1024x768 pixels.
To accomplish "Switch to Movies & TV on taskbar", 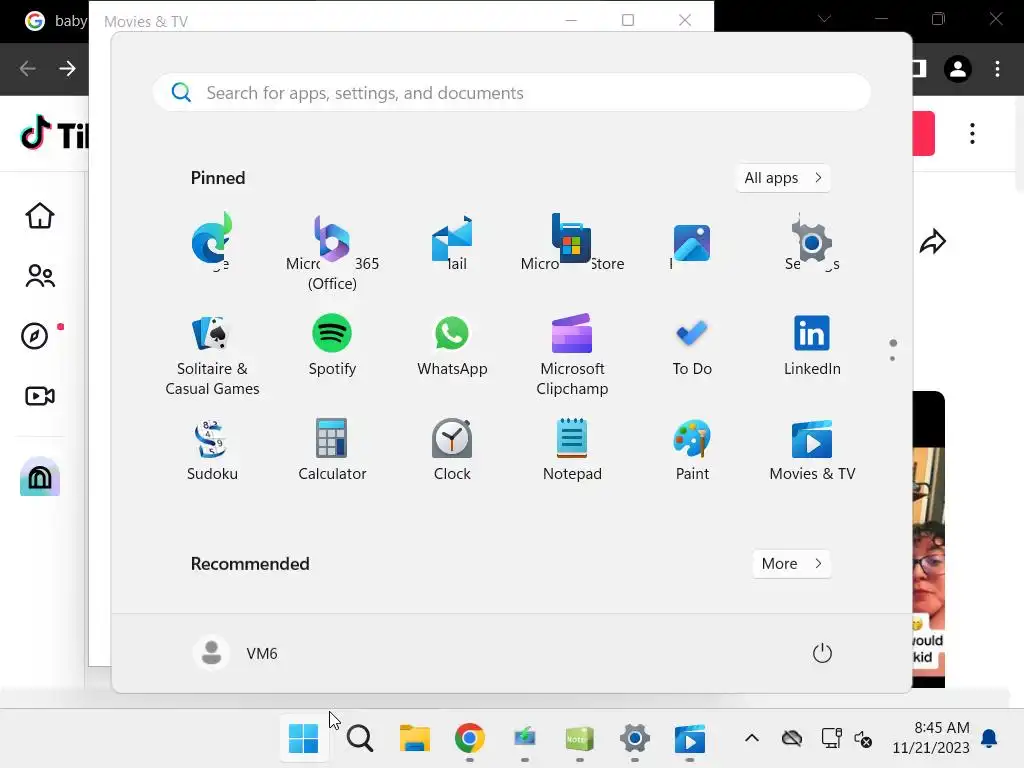I will pyautogui.click(x=690, y=739).
